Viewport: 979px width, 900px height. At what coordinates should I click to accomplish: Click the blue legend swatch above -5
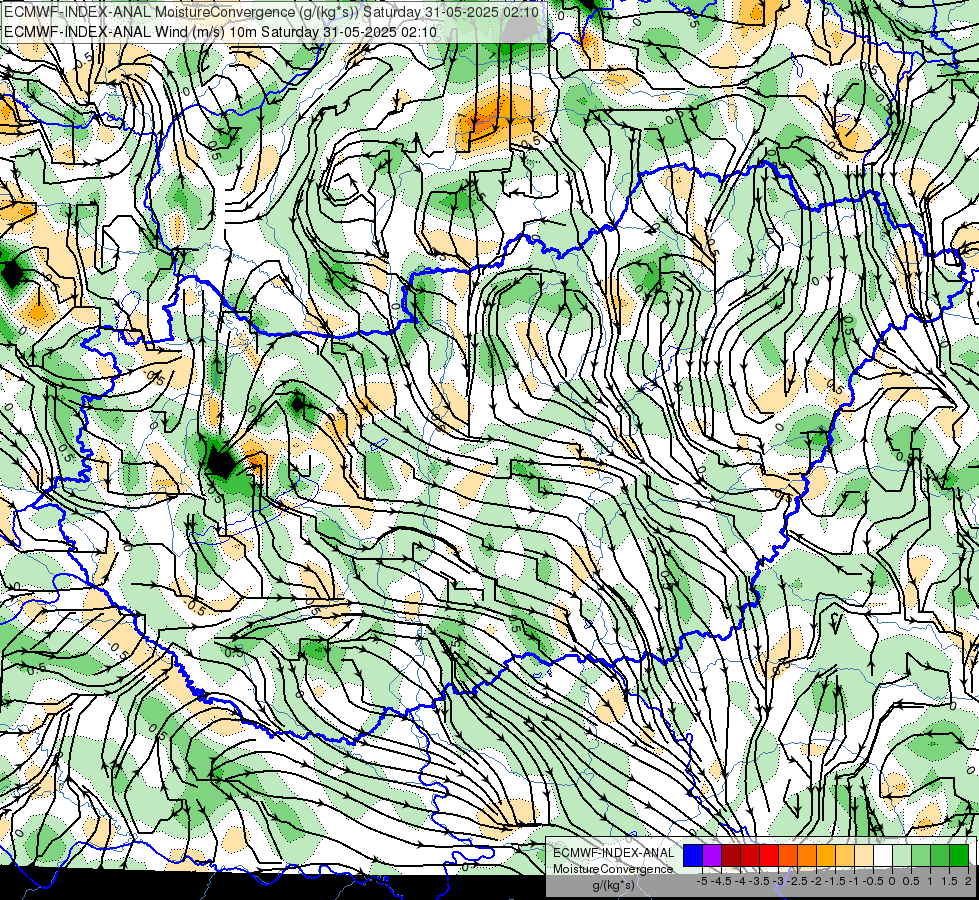[x=693, y=856]
